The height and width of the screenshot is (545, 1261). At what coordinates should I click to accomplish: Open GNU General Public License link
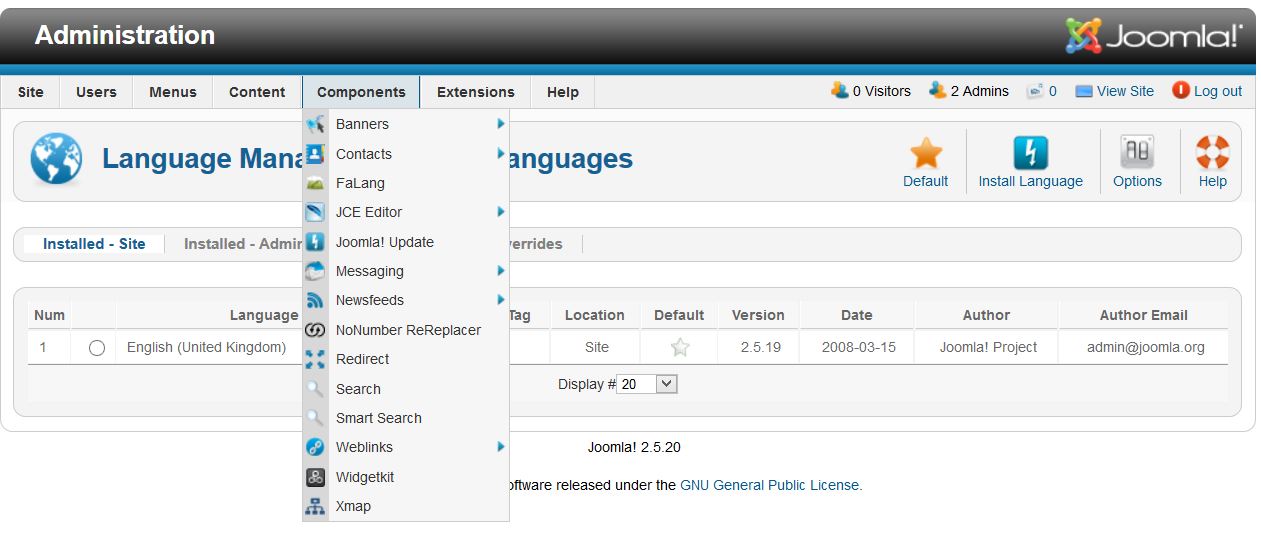(x=771, y=485)
